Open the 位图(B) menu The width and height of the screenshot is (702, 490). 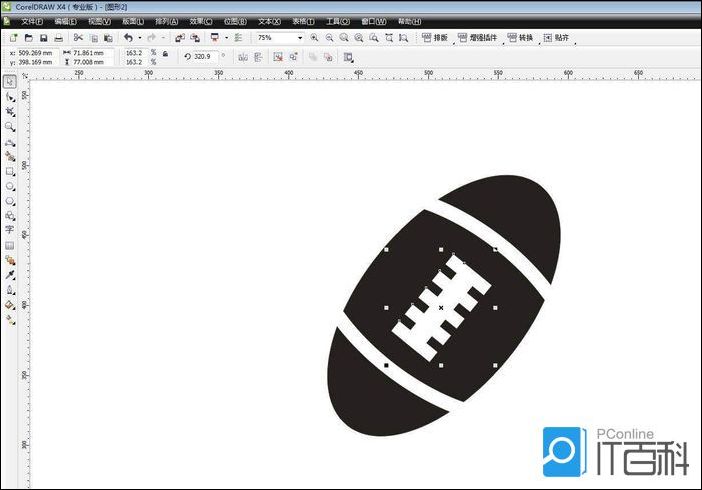(x=235, y=21)
